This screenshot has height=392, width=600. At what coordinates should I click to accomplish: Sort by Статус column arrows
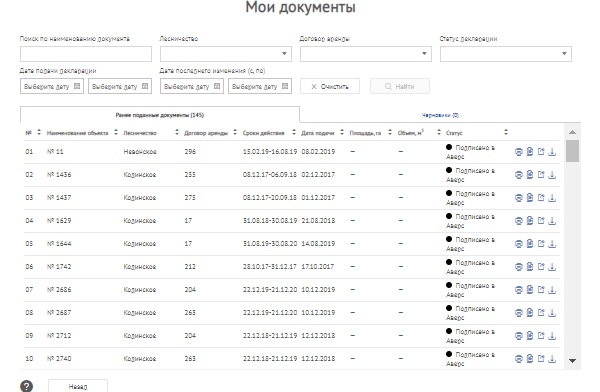tap(506, 132)
